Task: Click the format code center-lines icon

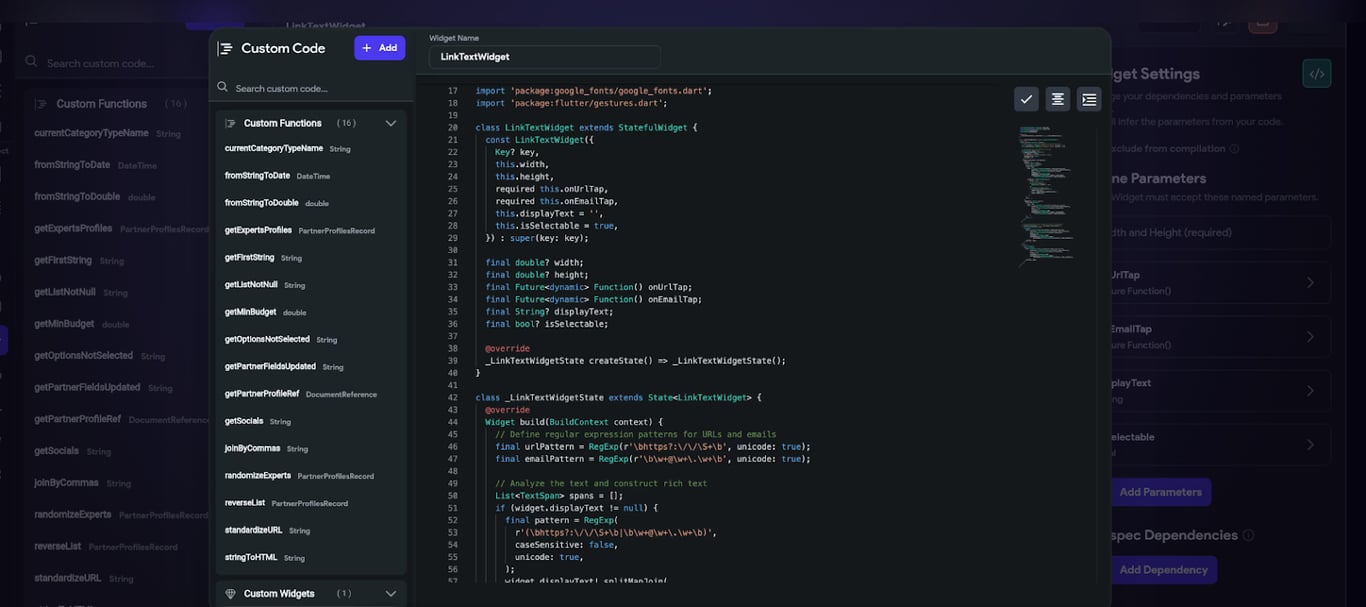Action: pyautogui.click(x=1057, y=99)
